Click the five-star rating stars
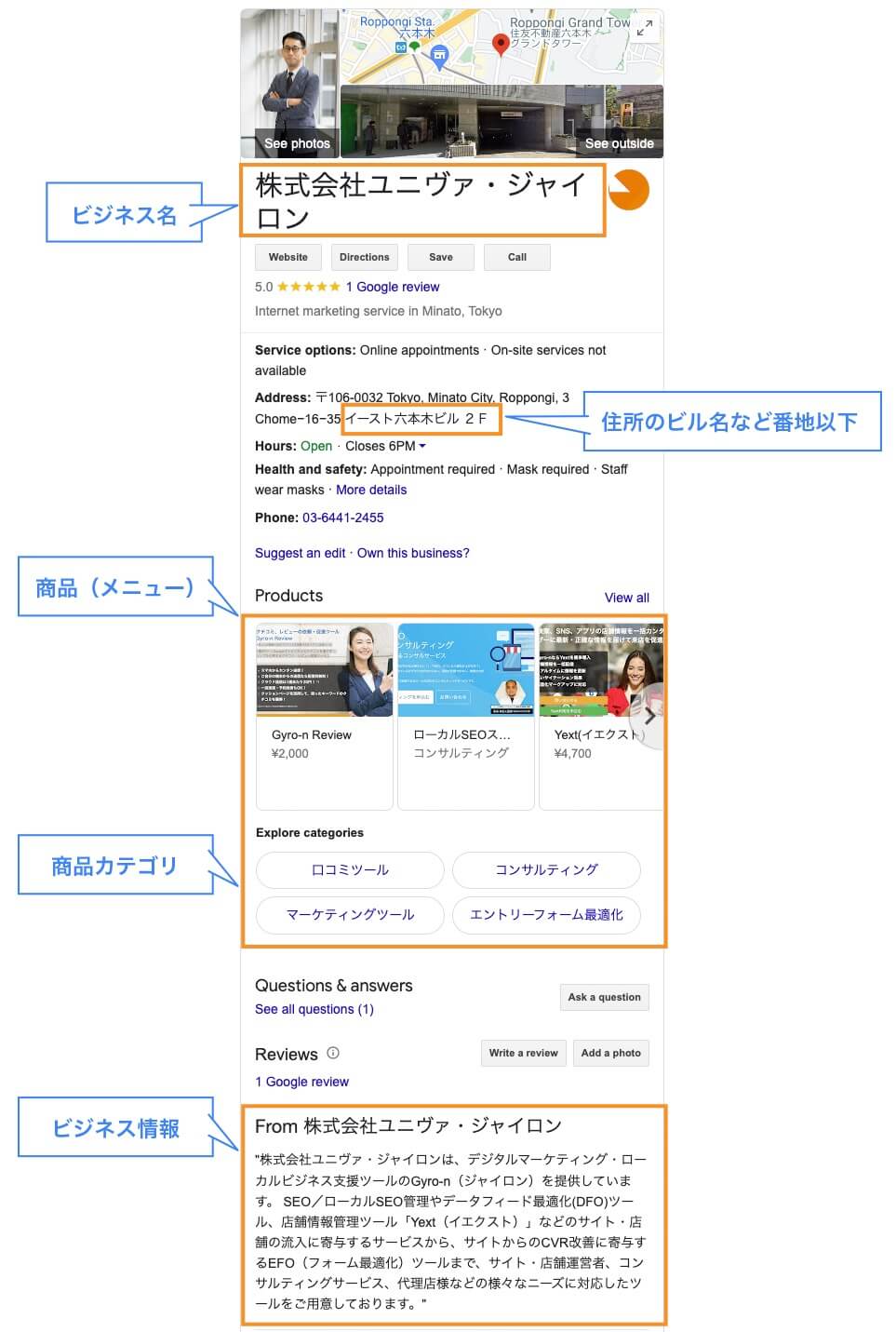Screen dimensions: 896x1332 309,287
